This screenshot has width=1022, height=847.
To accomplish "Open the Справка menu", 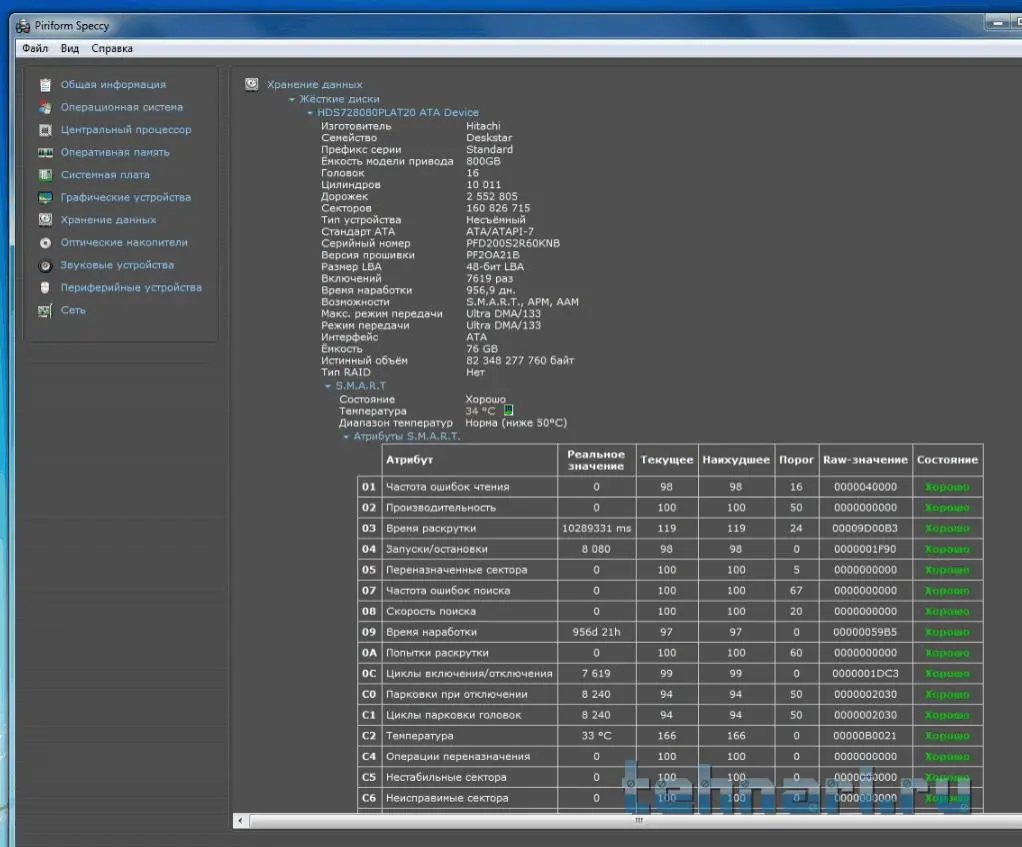I will coord(112,48).
